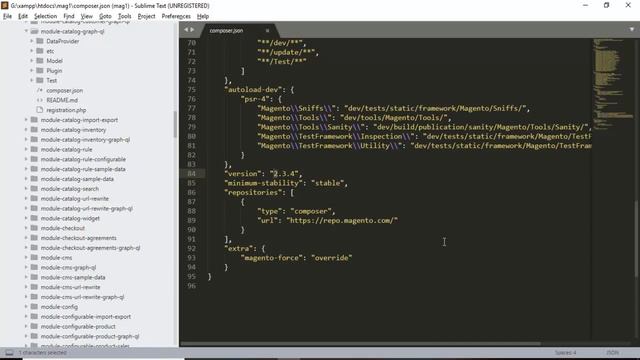The image size is (640, 360).
Task: Click the Plugin folder icon
Action: click(x=40, y=70)
